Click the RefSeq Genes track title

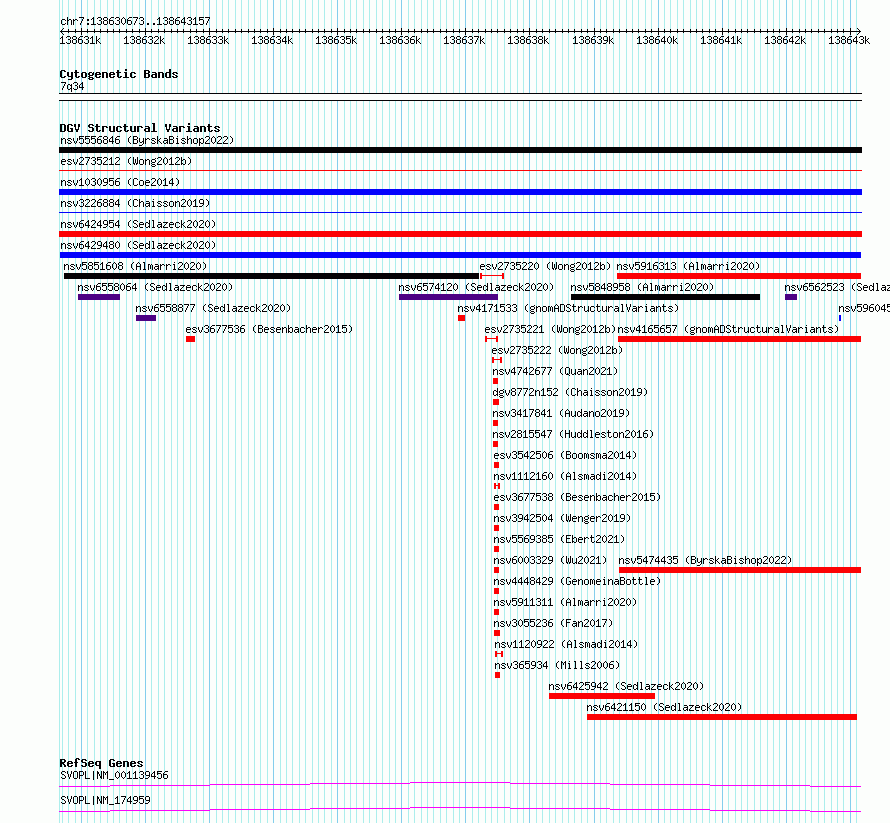101,763
